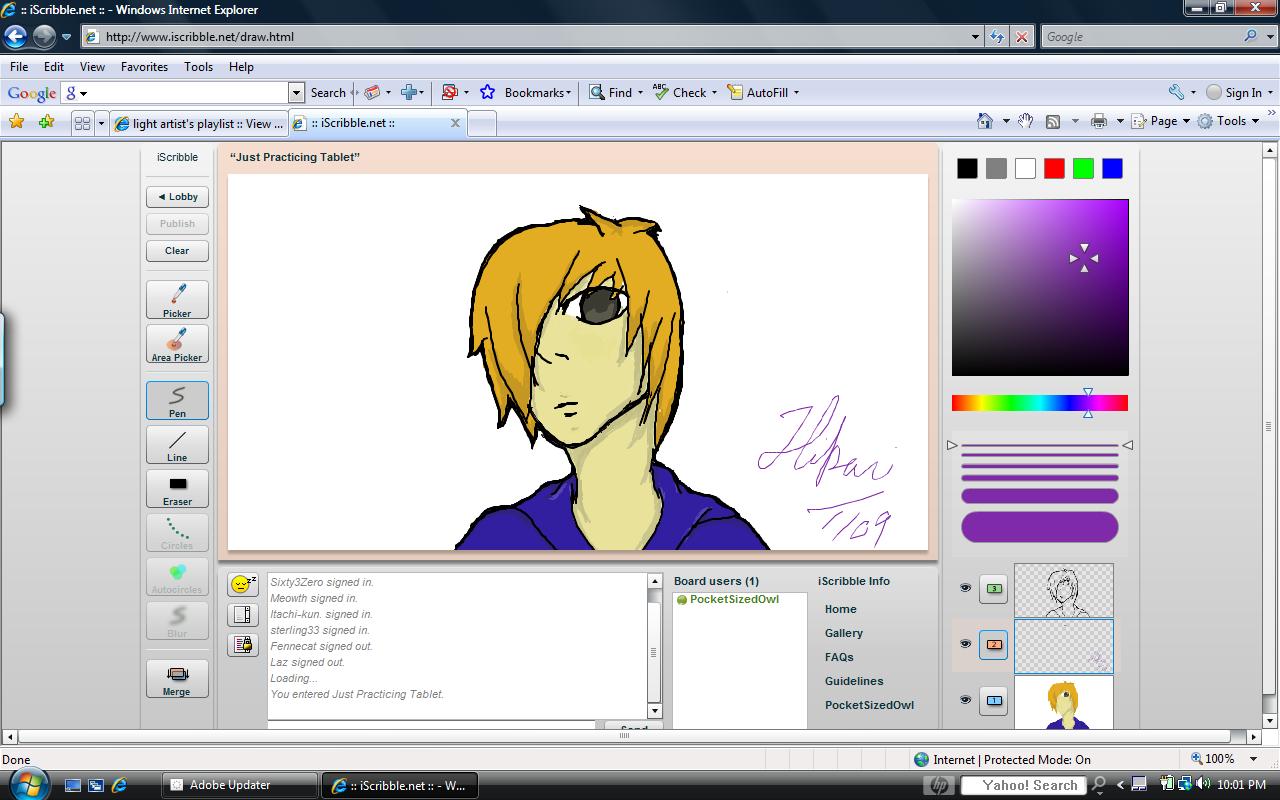1280x800 pixels.
Task: Select the Line tool
Action: point(177,445)
